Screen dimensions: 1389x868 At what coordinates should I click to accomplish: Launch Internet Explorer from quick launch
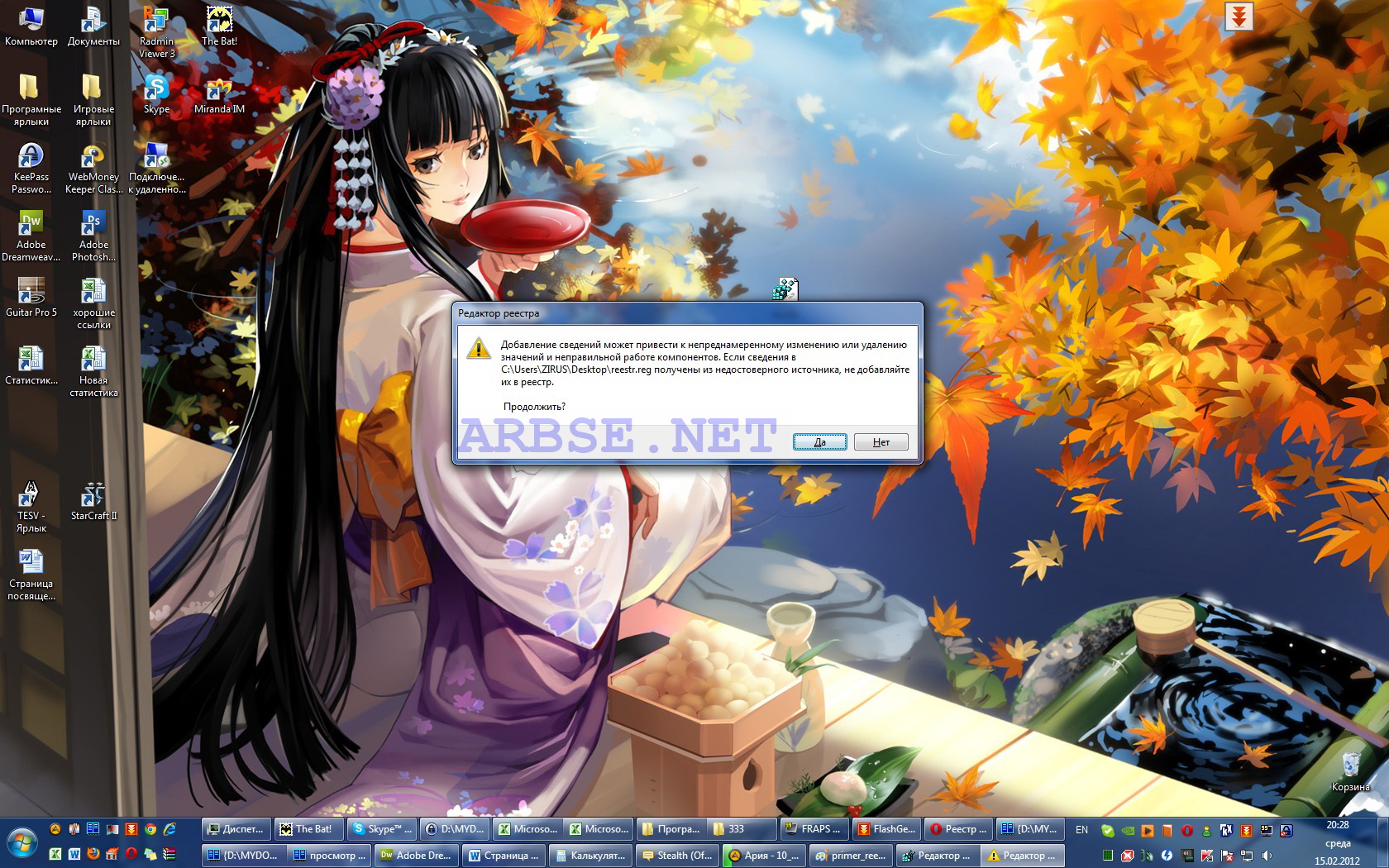pyautogui.click(x=169, y=828)
